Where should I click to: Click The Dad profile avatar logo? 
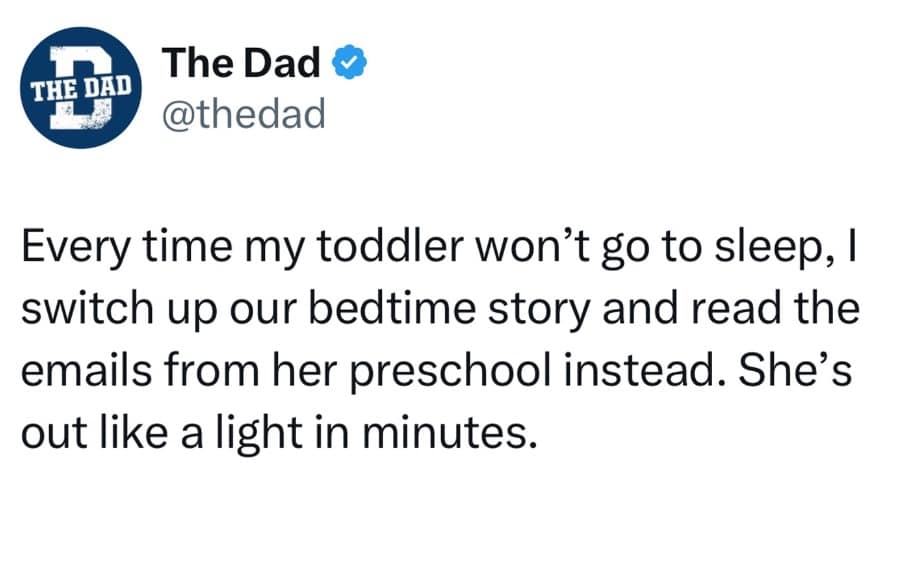81,89
